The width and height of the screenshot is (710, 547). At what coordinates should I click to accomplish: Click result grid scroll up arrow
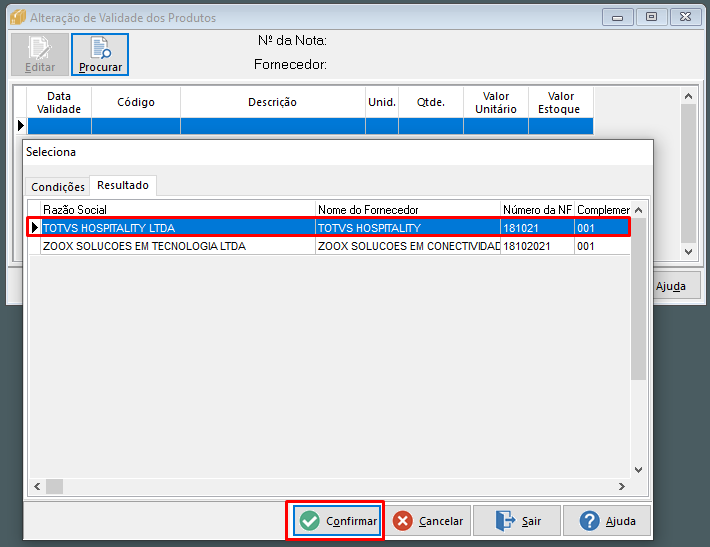(638, 210)
